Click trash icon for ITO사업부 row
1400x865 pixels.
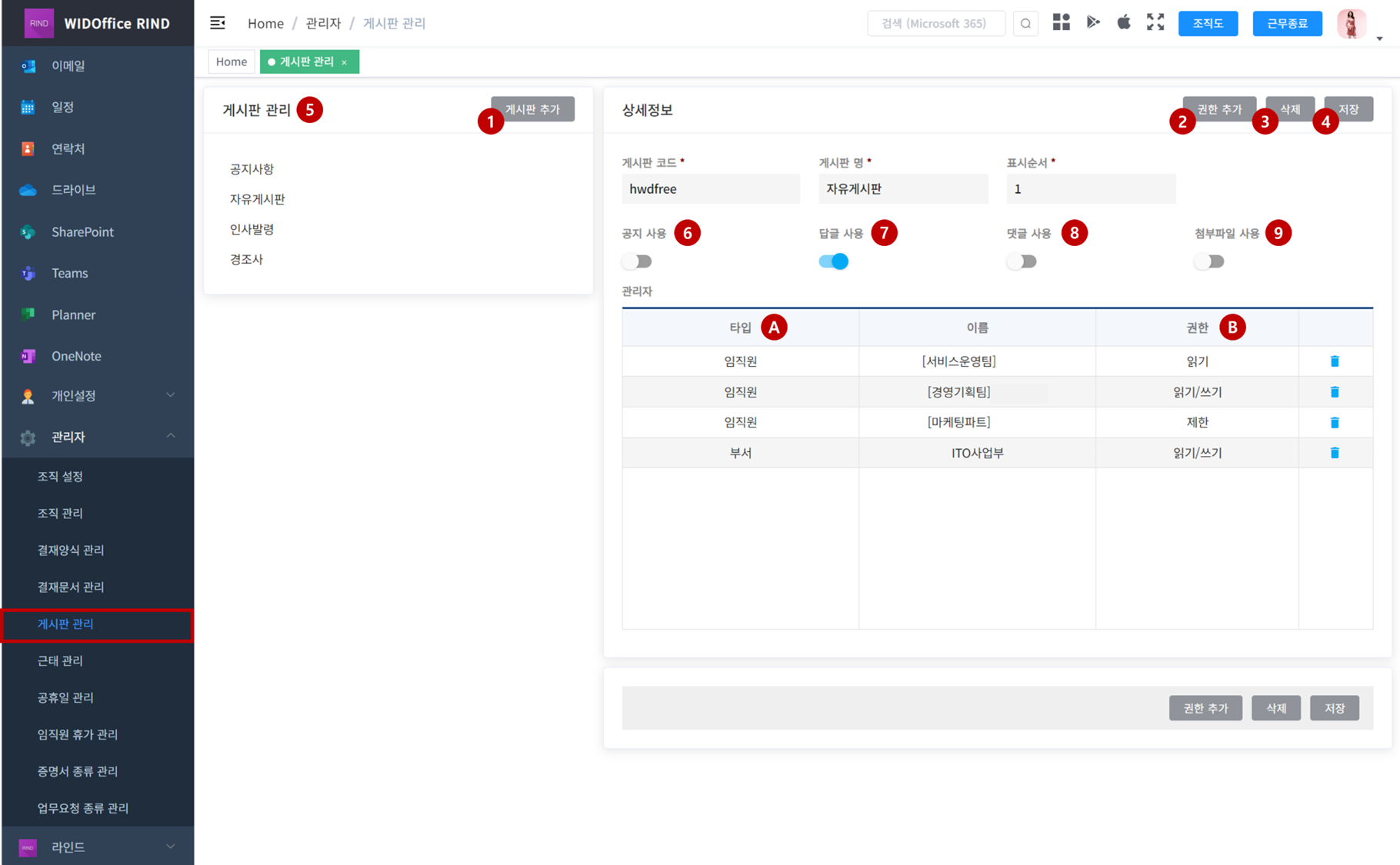1335,453
